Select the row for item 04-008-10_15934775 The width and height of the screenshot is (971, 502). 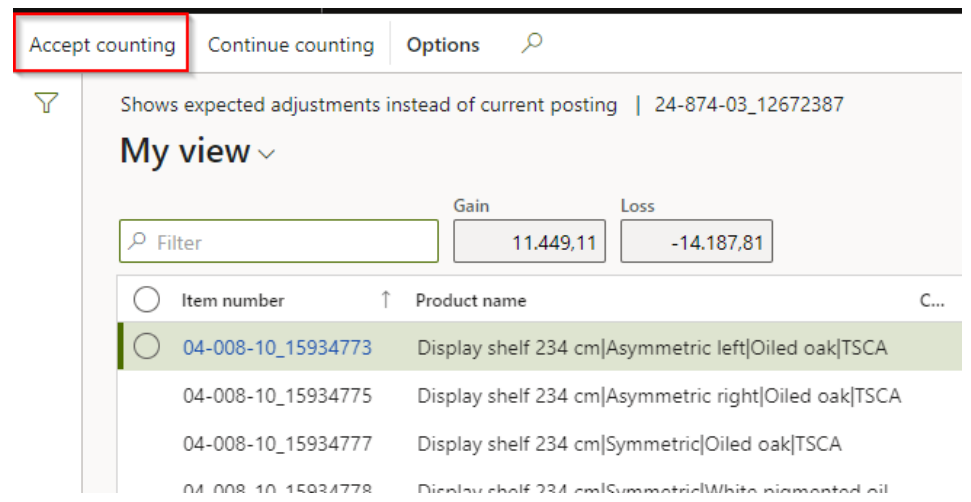tap(277, 396)
